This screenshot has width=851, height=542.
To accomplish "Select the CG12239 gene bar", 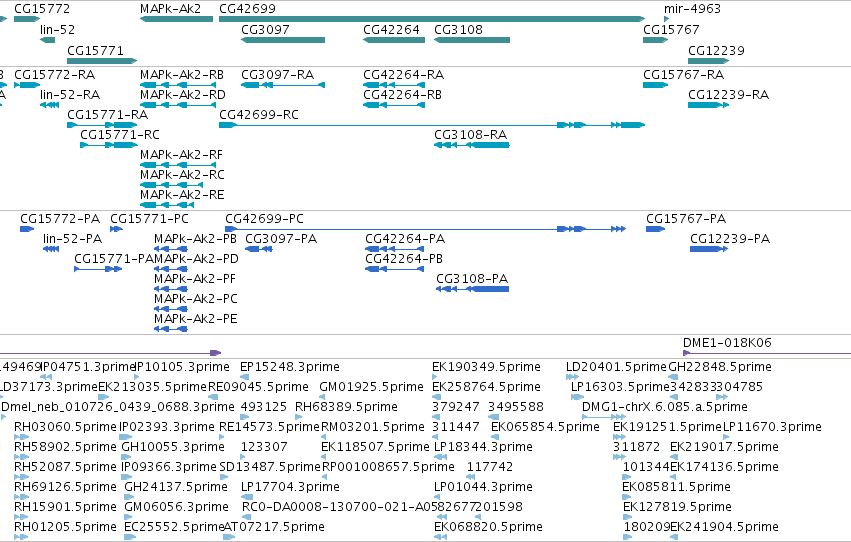I will pyautogui.click(x=708, y=61).
